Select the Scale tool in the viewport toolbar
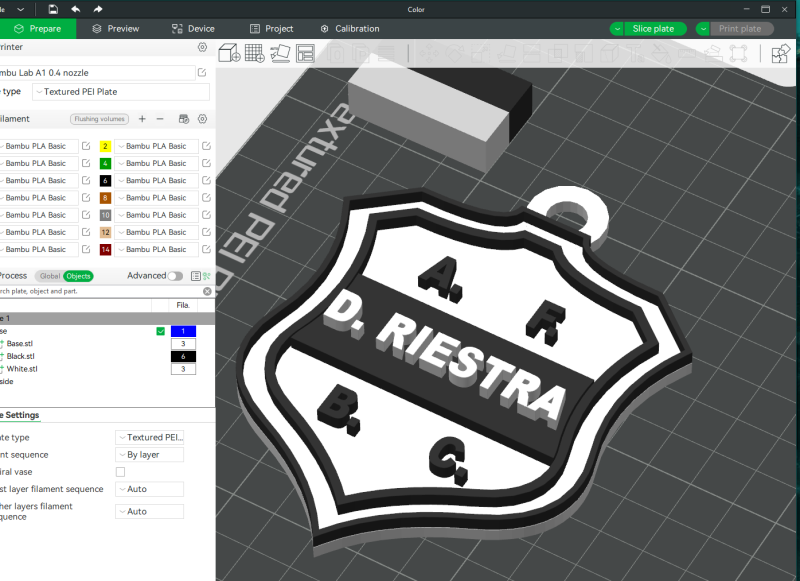800x581 pixels. pyautogui.click(x=480, y=53)
